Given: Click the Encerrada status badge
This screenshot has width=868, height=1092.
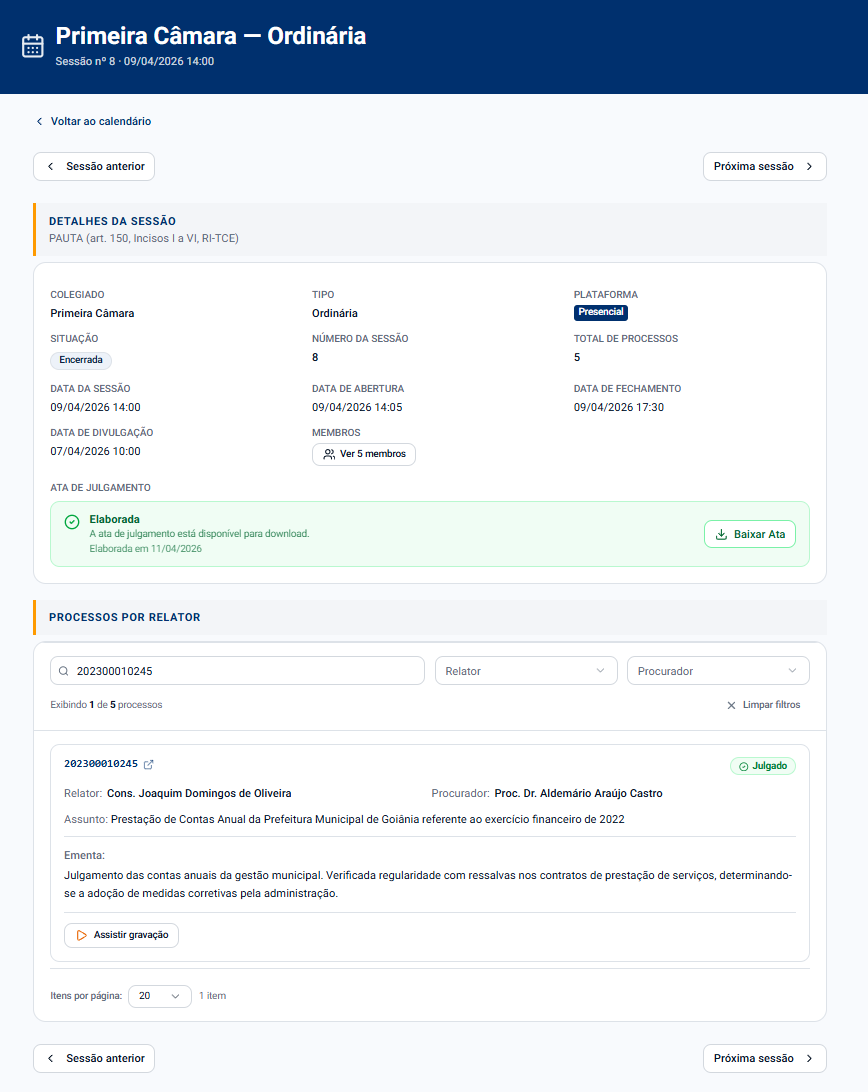Looking at the screenshot, I should [81, 360].
